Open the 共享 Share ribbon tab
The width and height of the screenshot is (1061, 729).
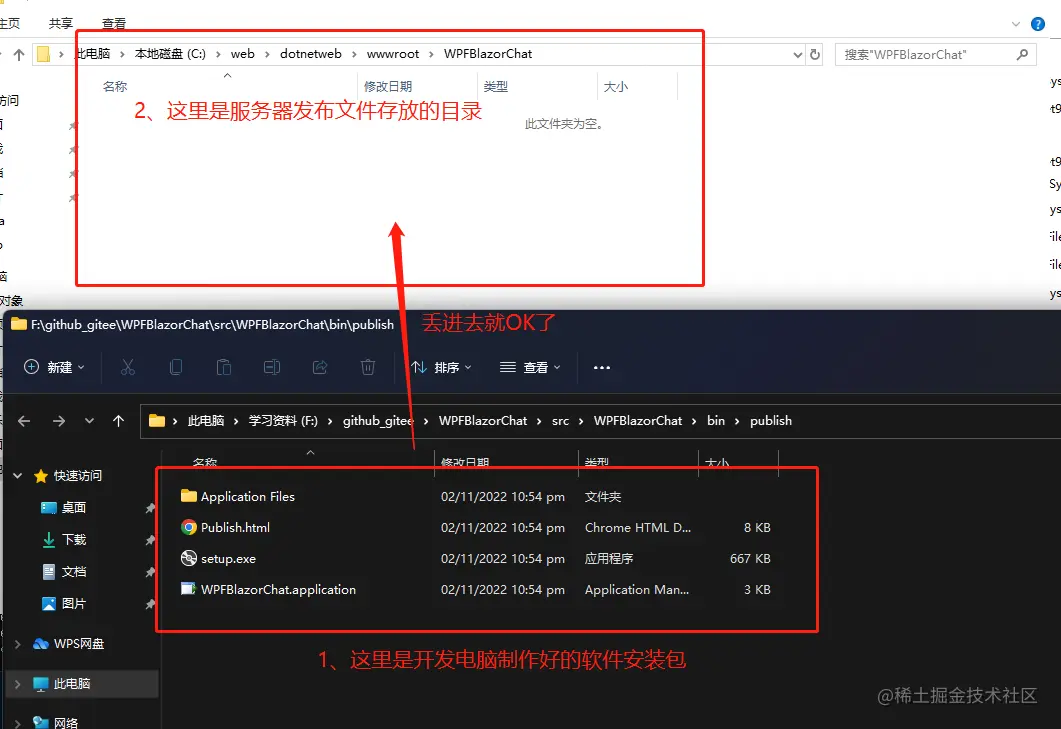[61, 24]
